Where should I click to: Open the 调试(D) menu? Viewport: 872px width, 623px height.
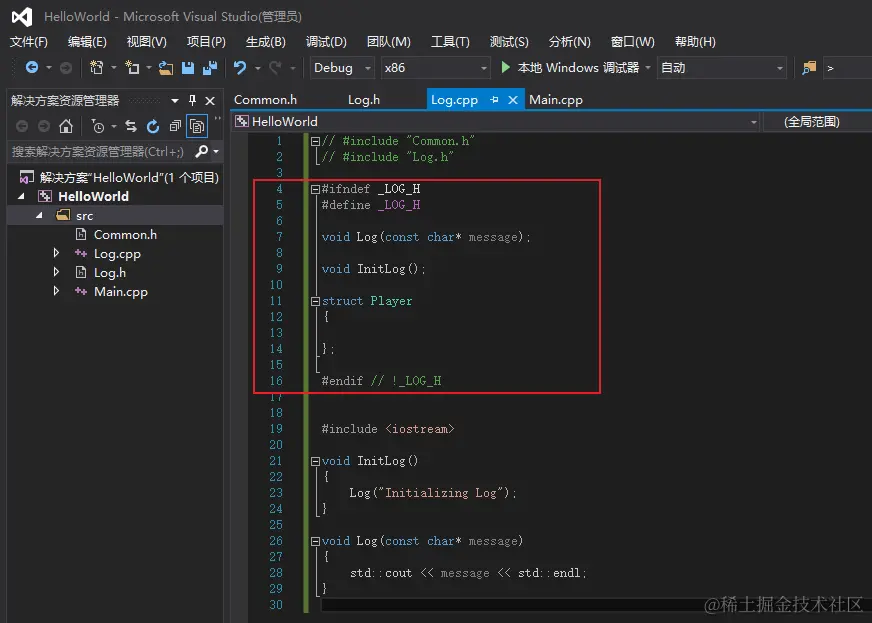(326, 42)
